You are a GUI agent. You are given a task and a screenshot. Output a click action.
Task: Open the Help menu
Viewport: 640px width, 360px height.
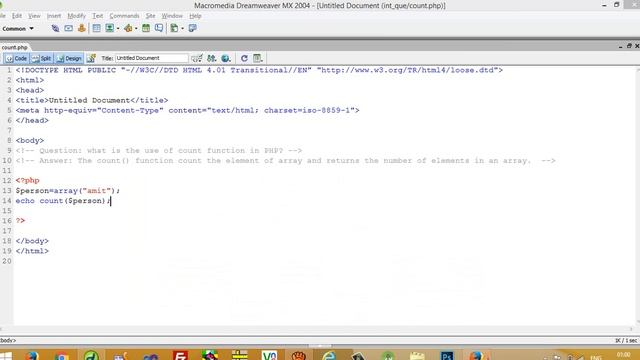pos(195,16)
